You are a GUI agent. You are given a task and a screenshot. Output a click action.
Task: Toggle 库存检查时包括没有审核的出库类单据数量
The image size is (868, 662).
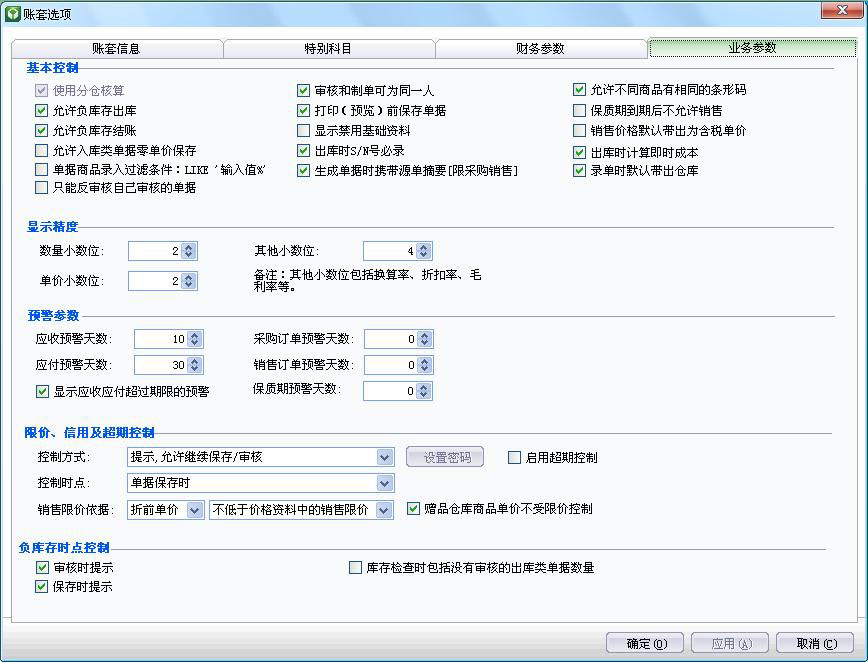(x=355, y=567)
